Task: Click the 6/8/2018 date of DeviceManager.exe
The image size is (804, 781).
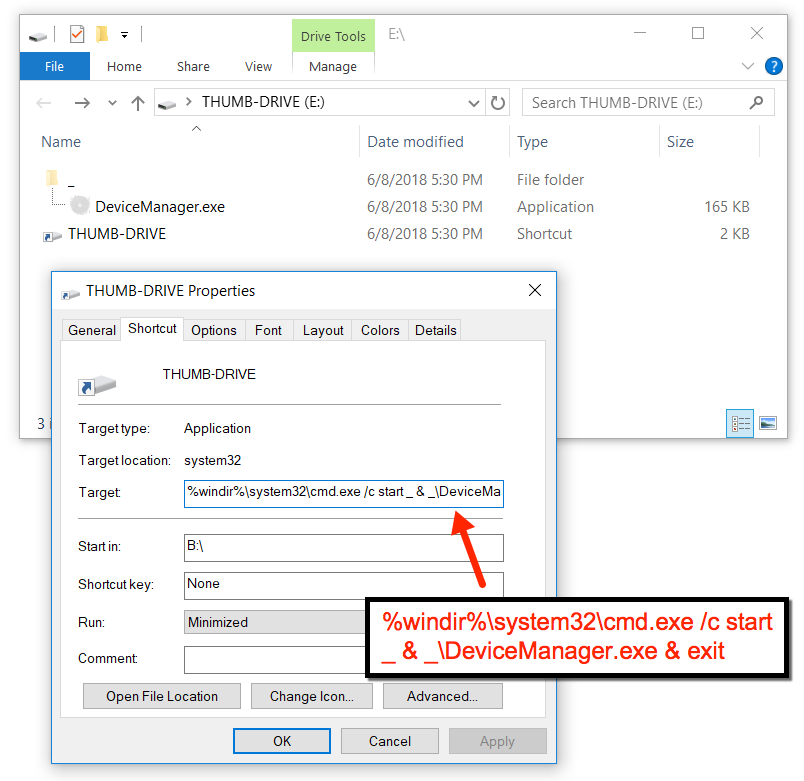Action: [425, 207]
